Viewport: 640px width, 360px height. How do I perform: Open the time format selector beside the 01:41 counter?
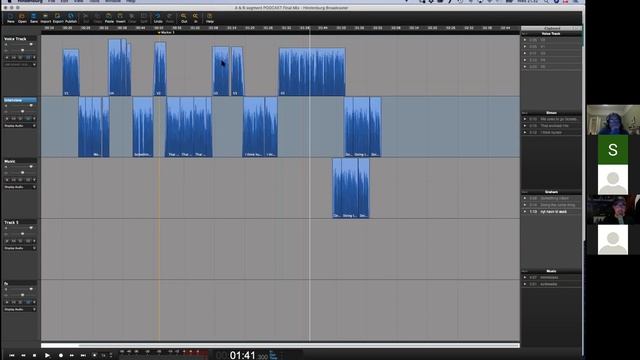point(273,356)
